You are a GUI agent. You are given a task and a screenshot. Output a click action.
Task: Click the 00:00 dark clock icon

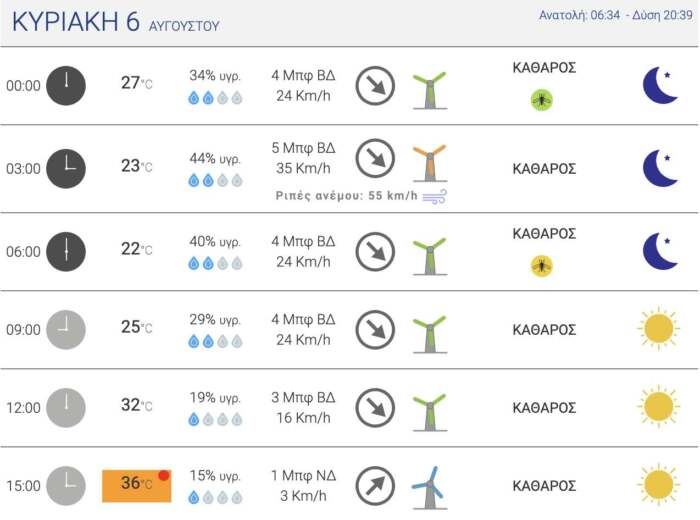66,86
